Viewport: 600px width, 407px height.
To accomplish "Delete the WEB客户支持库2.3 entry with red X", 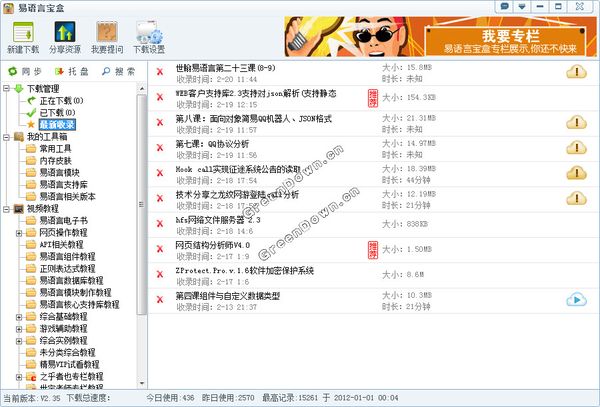I will [x=160, y=97].
